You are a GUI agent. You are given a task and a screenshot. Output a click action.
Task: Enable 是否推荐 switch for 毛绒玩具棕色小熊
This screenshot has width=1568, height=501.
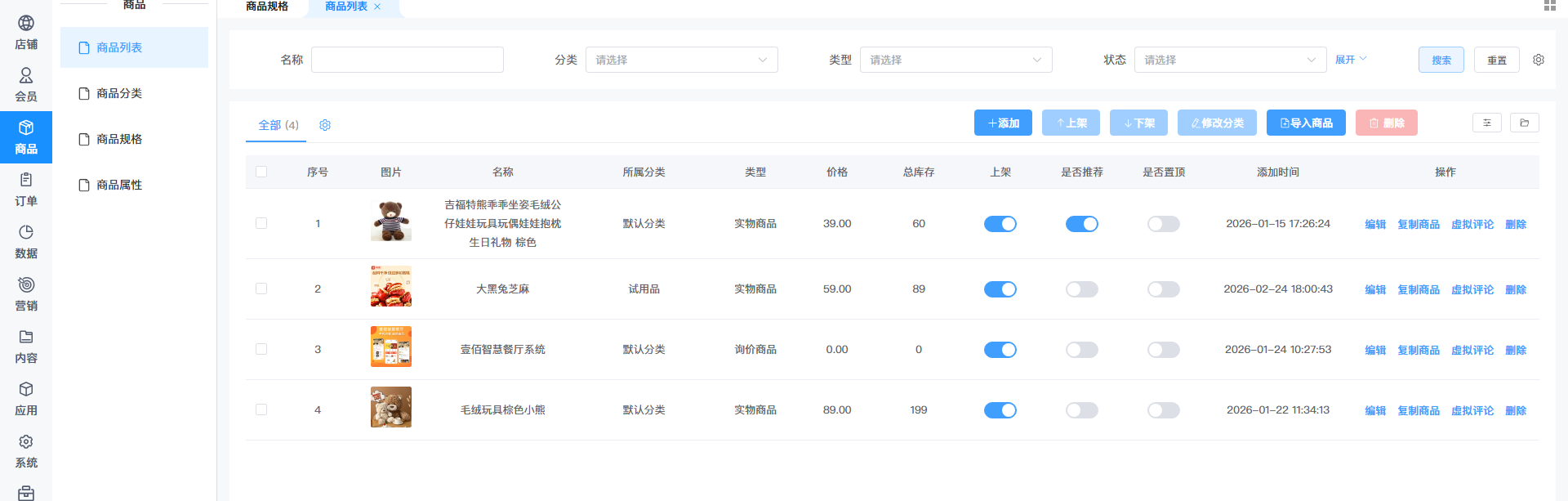coord(1082,410)
